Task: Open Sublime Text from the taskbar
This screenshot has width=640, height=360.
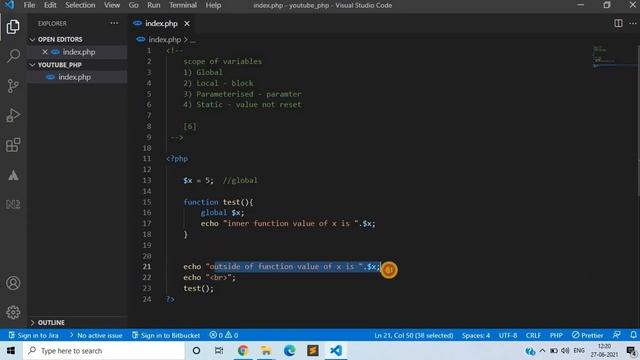Action: tap(313, 351)
